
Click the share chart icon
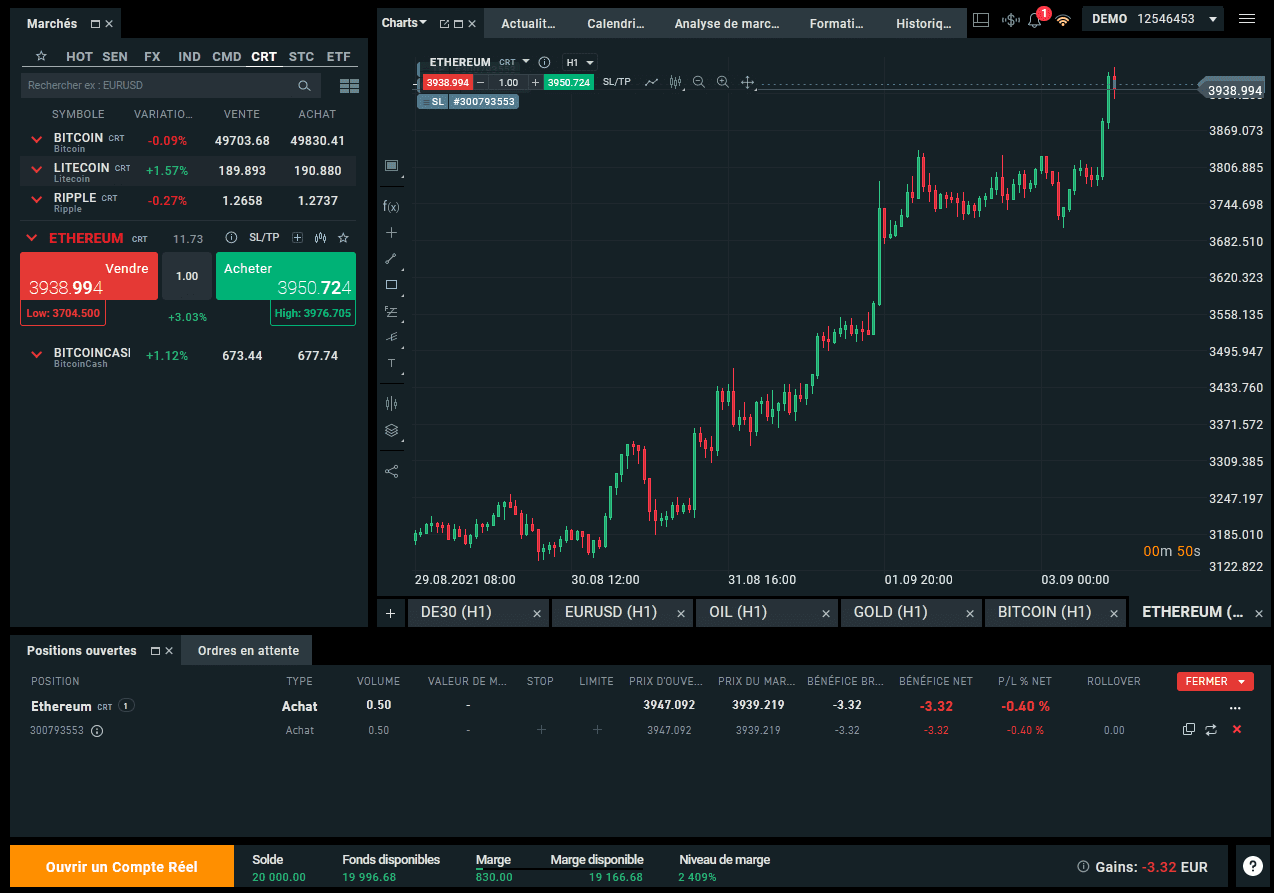click(x=391, y=471)
